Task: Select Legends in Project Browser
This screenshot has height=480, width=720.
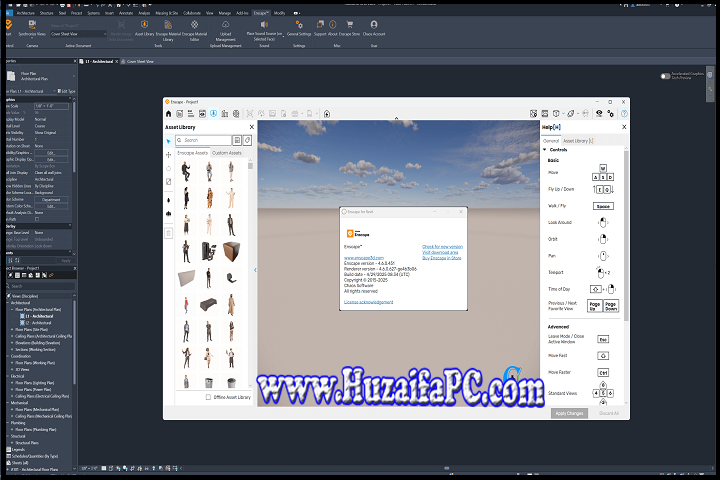Action: [x=15, y=449]
